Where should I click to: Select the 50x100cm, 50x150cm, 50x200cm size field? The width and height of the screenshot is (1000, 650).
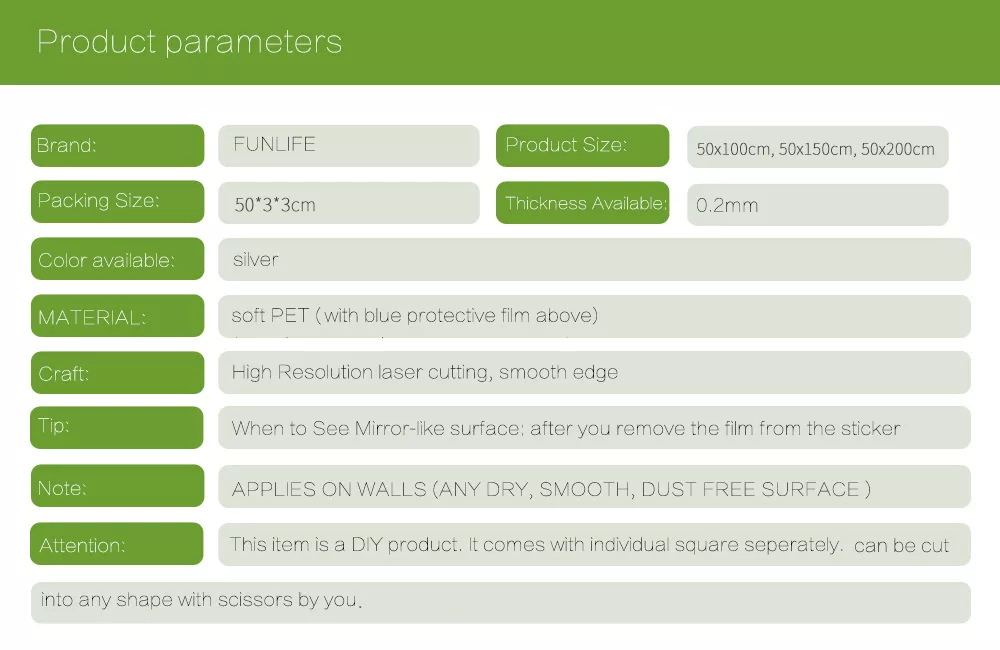(x=817, y=148)
